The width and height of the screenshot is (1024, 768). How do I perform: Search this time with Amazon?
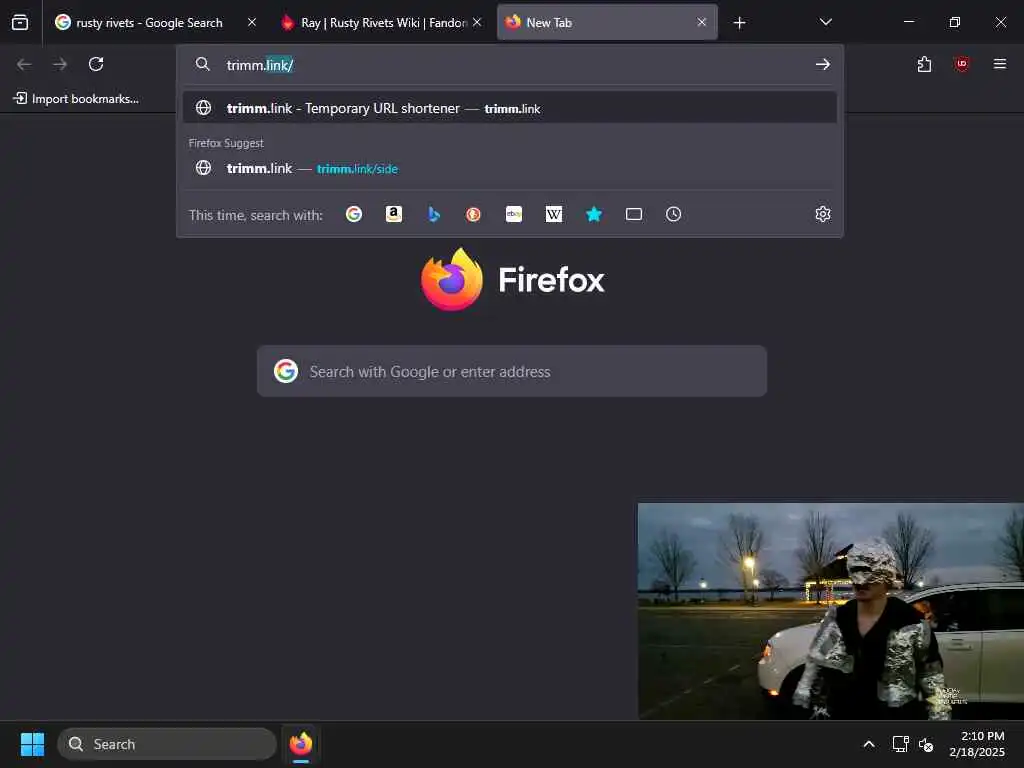[394, 214]
